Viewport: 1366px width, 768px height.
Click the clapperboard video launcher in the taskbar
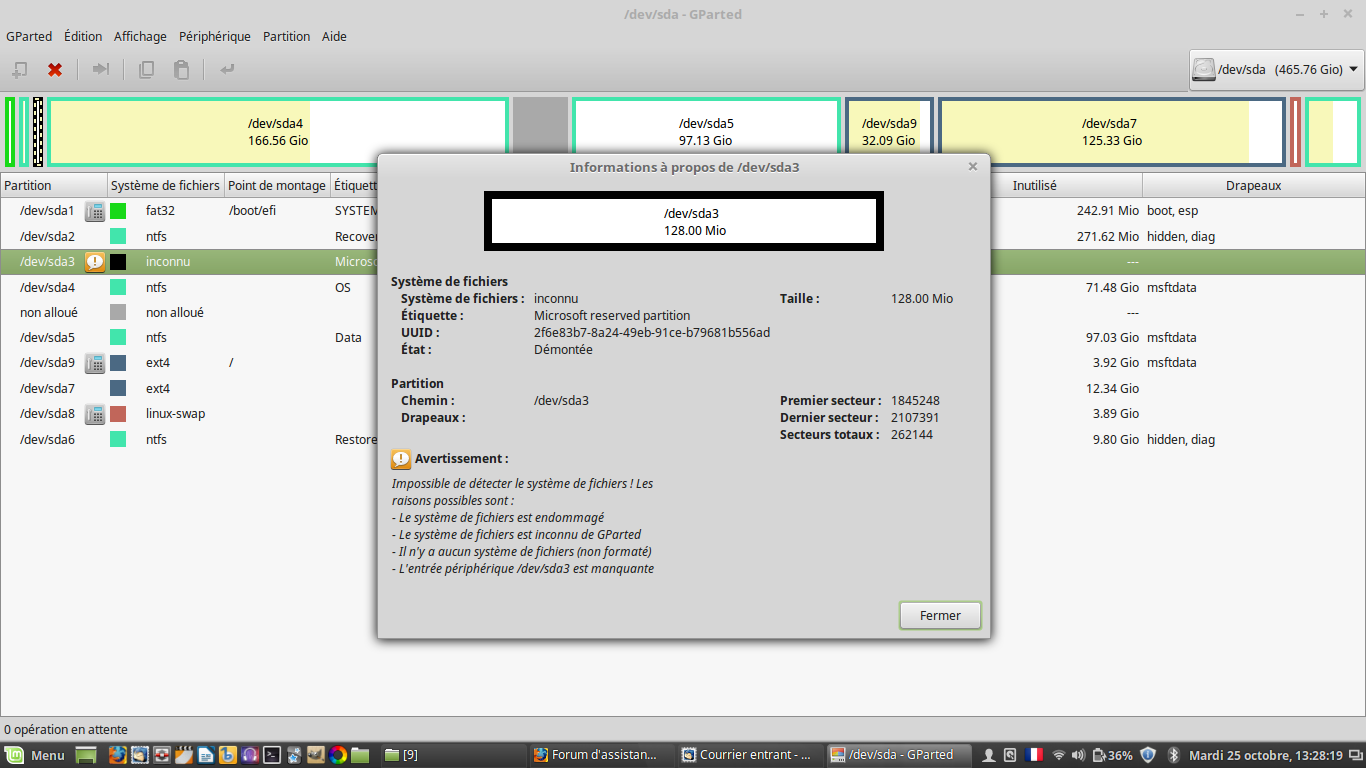point(183,755)
